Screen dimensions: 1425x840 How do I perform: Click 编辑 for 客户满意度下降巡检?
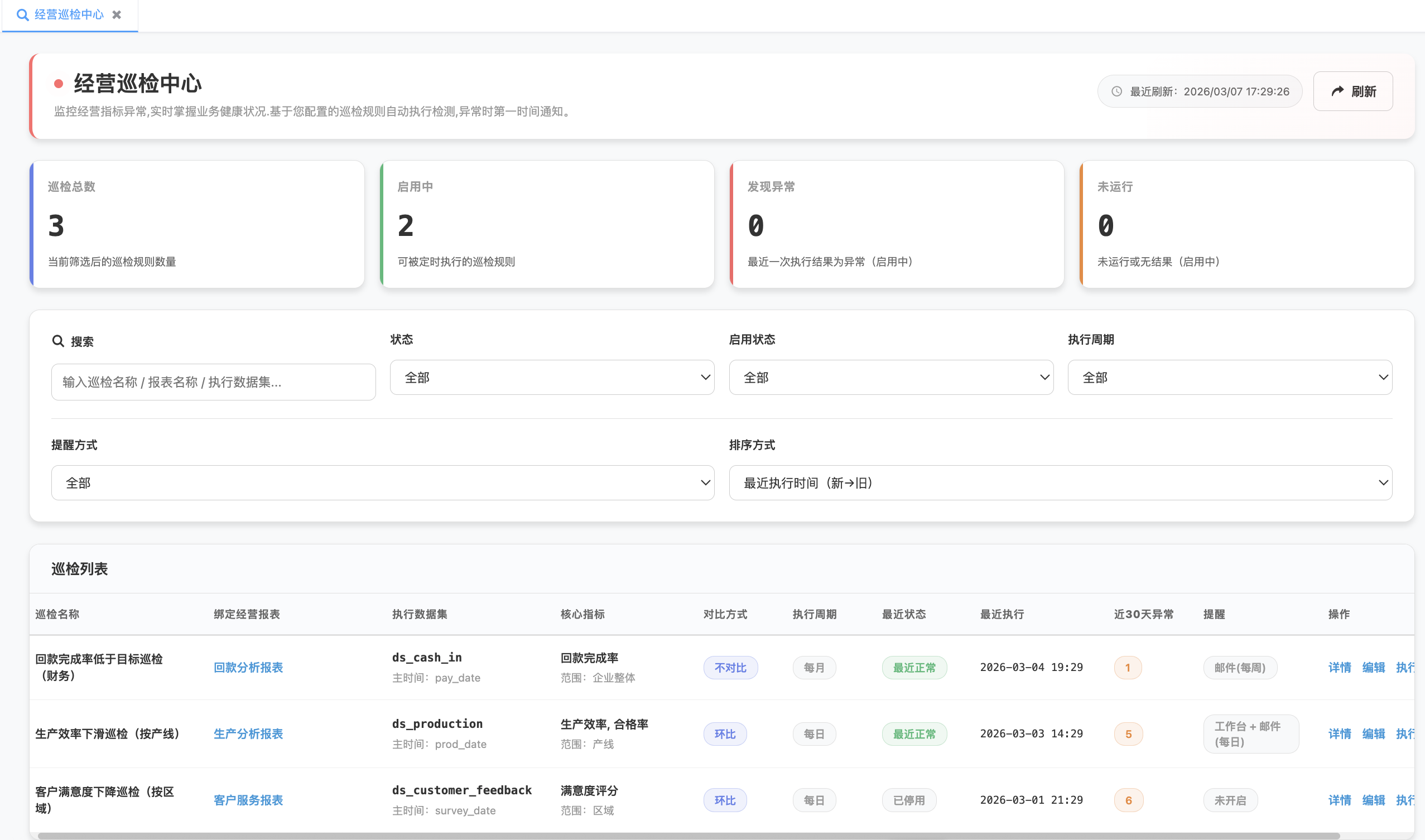click(x=1373, y=800)
